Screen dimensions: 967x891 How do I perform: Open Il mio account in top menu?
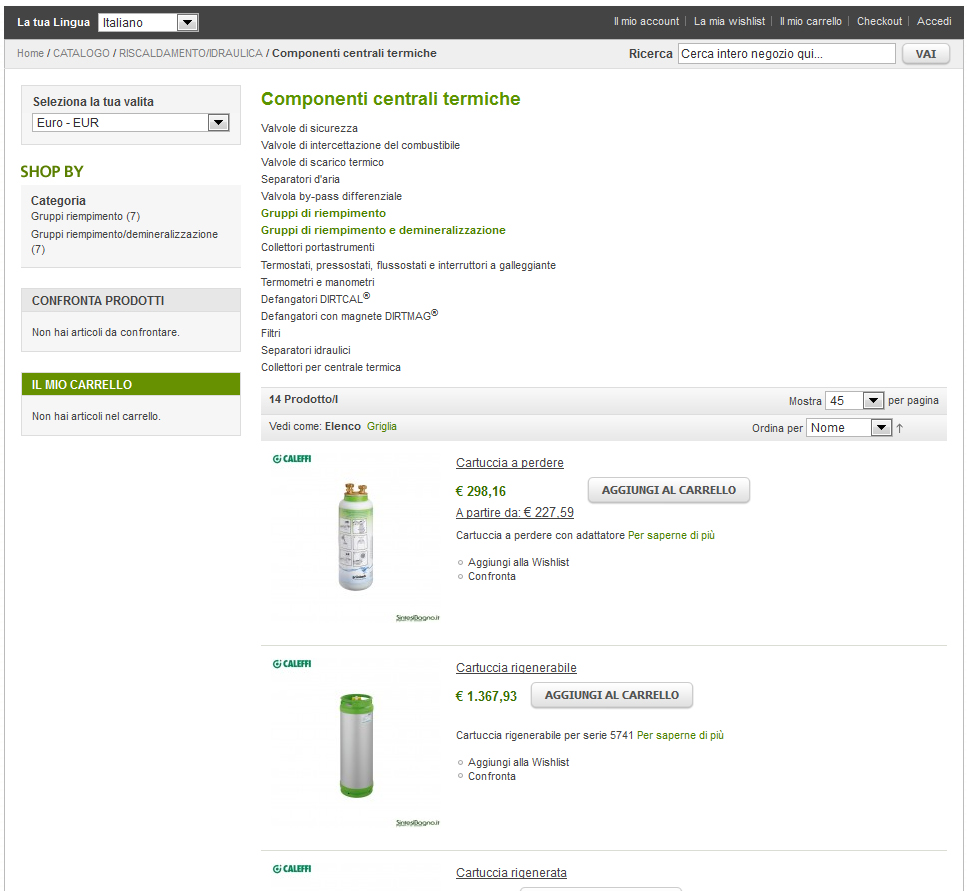(x=646, y=21)
